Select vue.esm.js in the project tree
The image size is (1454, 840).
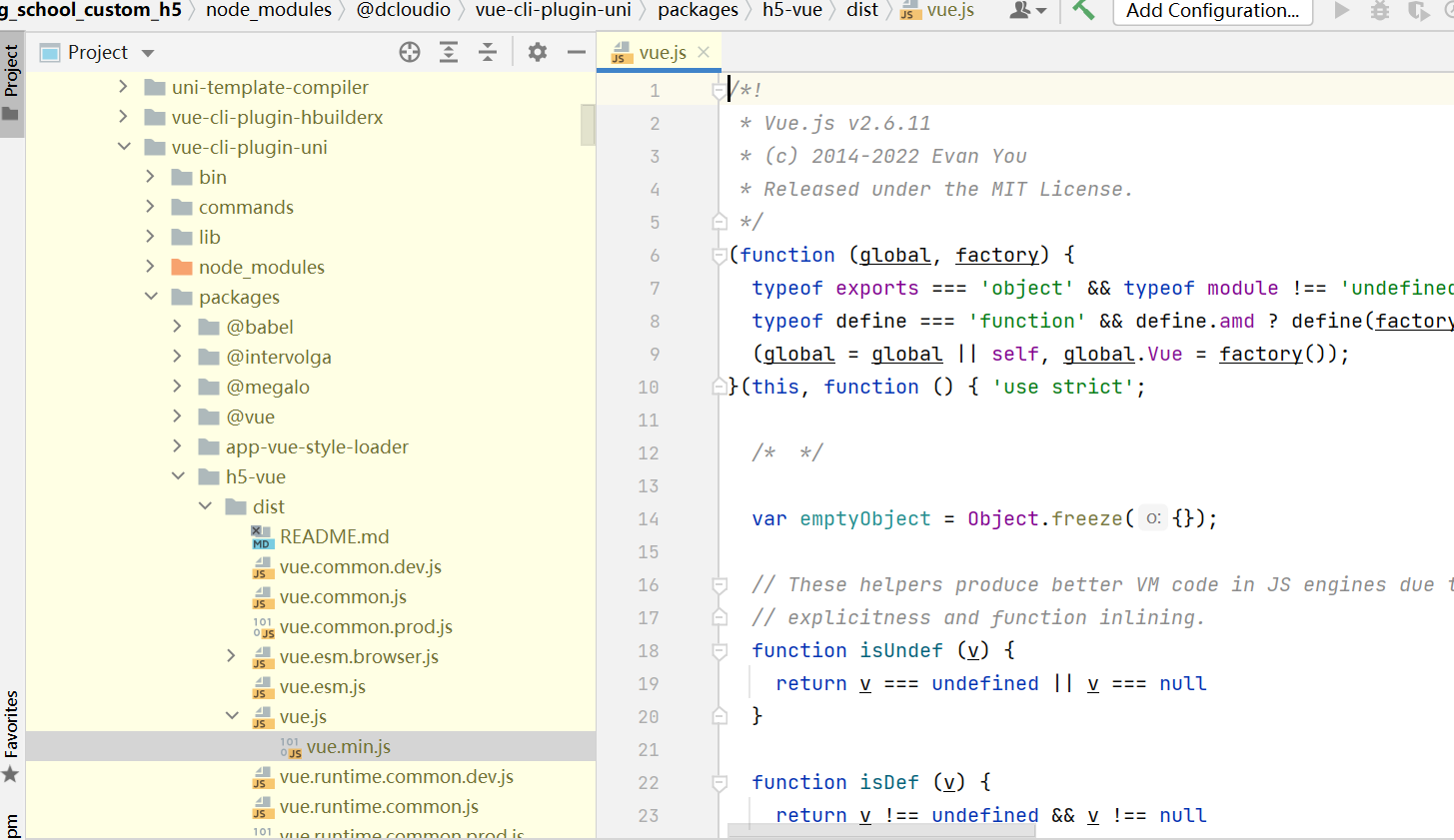point(322,686)
